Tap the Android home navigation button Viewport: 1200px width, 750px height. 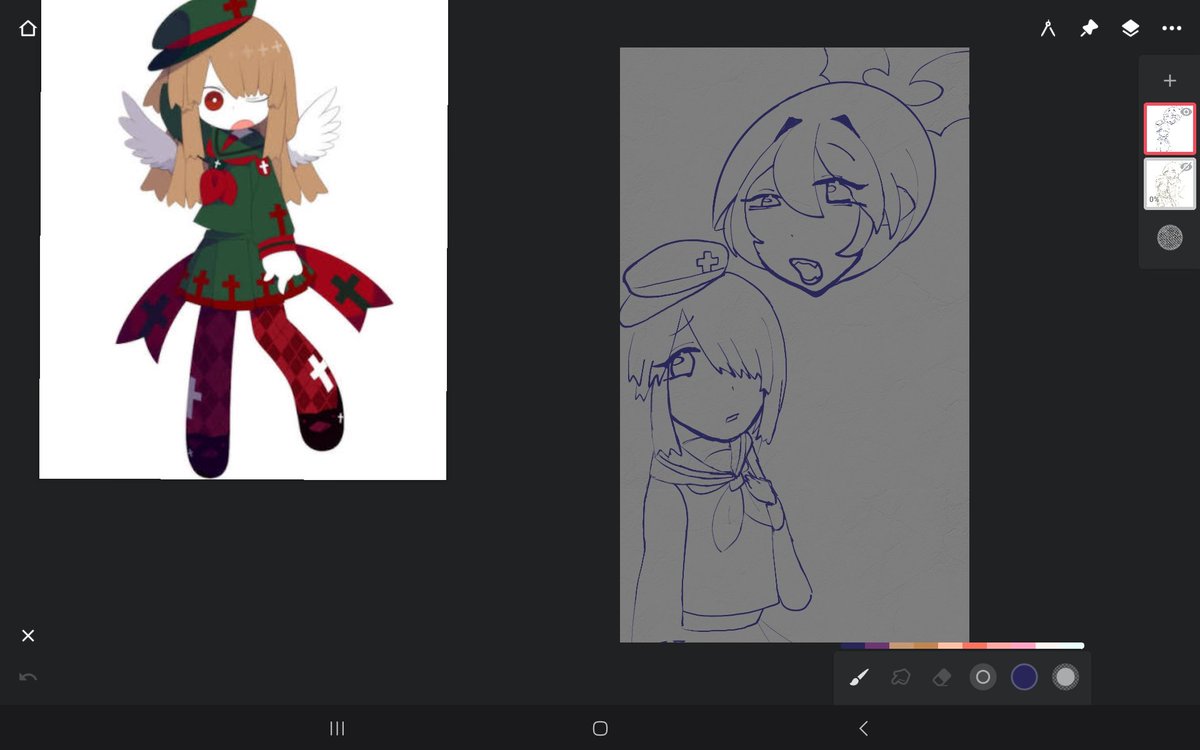[600, 728]
